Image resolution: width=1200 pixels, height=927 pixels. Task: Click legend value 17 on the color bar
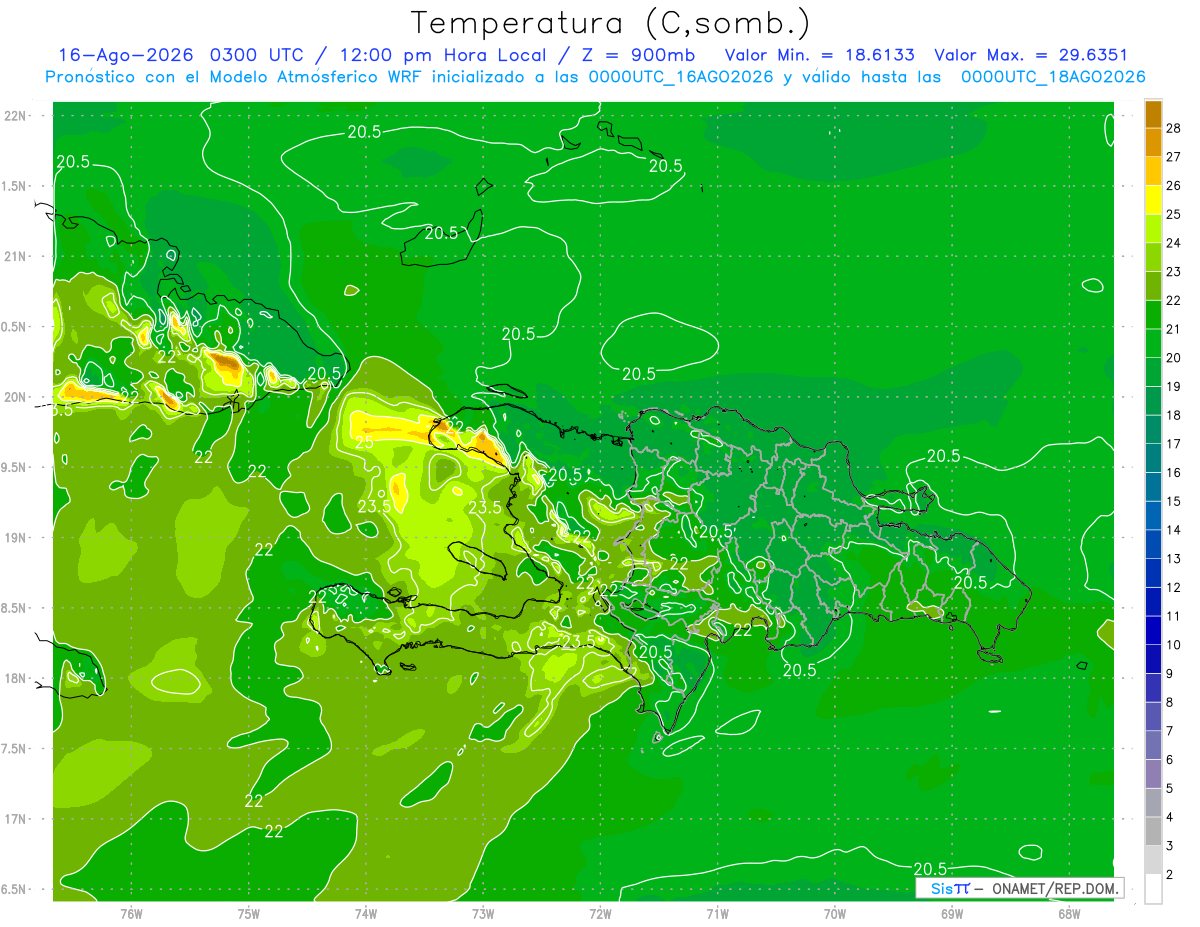[1175, 444]
